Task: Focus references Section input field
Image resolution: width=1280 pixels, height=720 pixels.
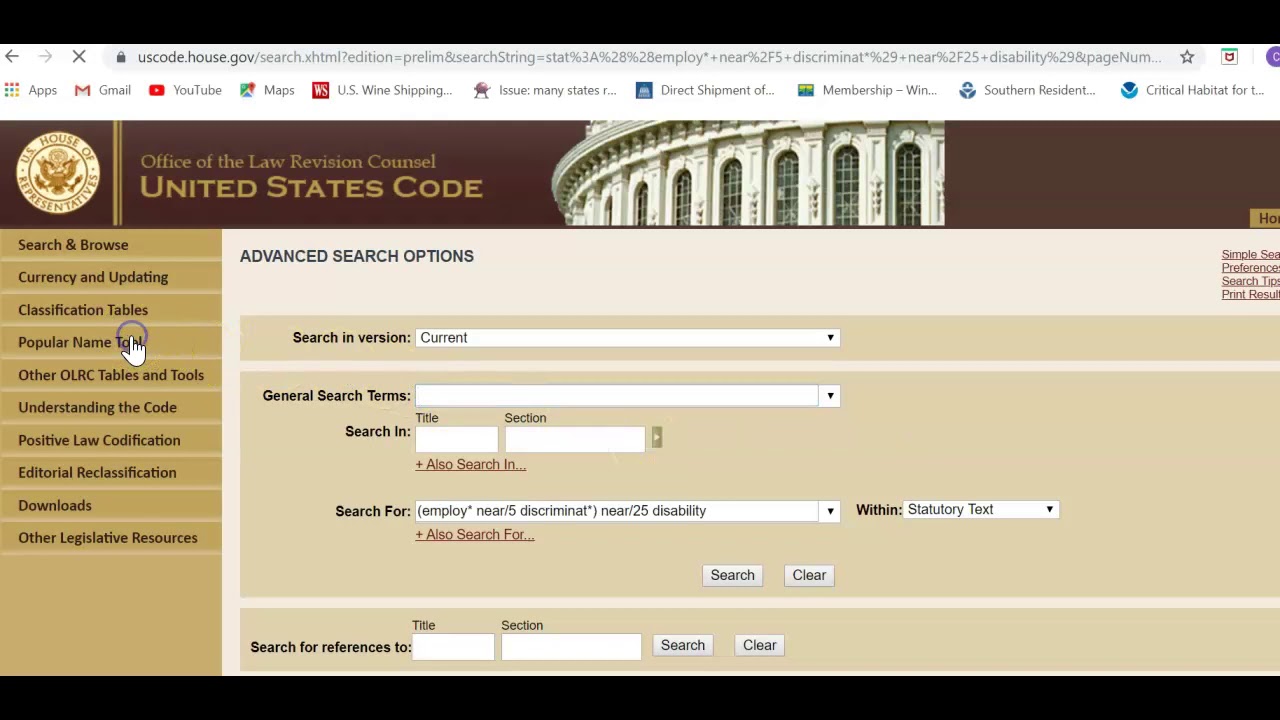Action: pos(571,646)
